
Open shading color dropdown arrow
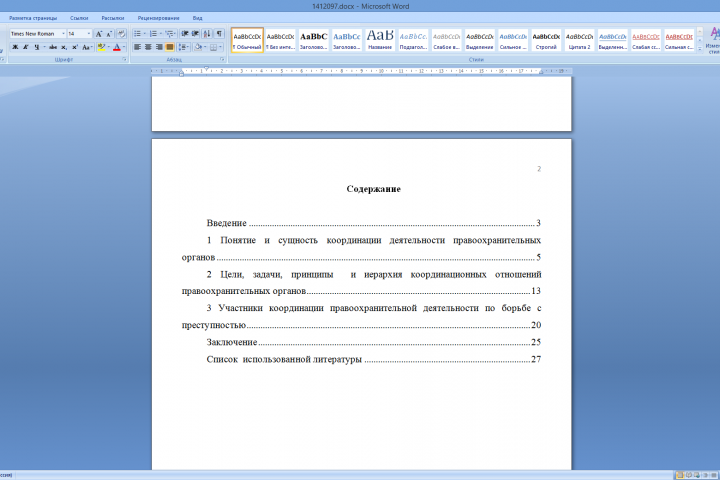pos(205,47)
